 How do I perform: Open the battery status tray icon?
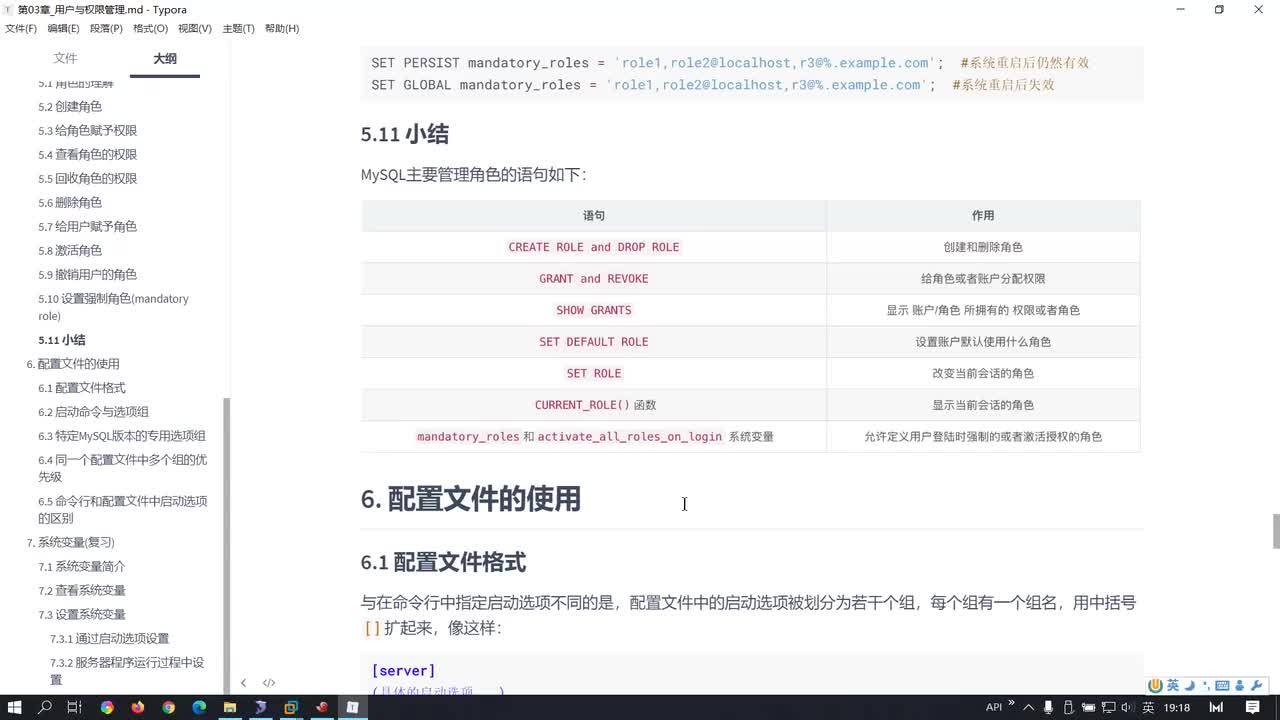pos(1088,707)
